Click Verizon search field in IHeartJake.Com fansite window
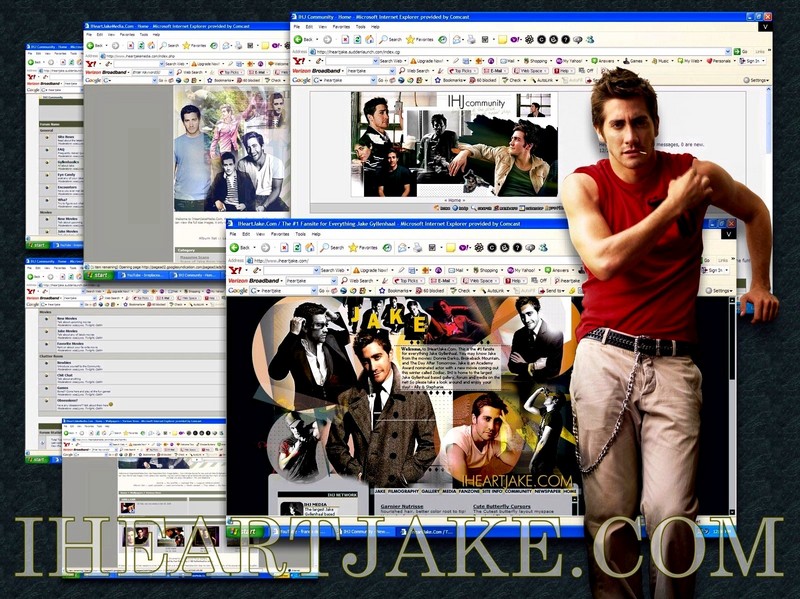800x599 pixels. tap(312, 281)
